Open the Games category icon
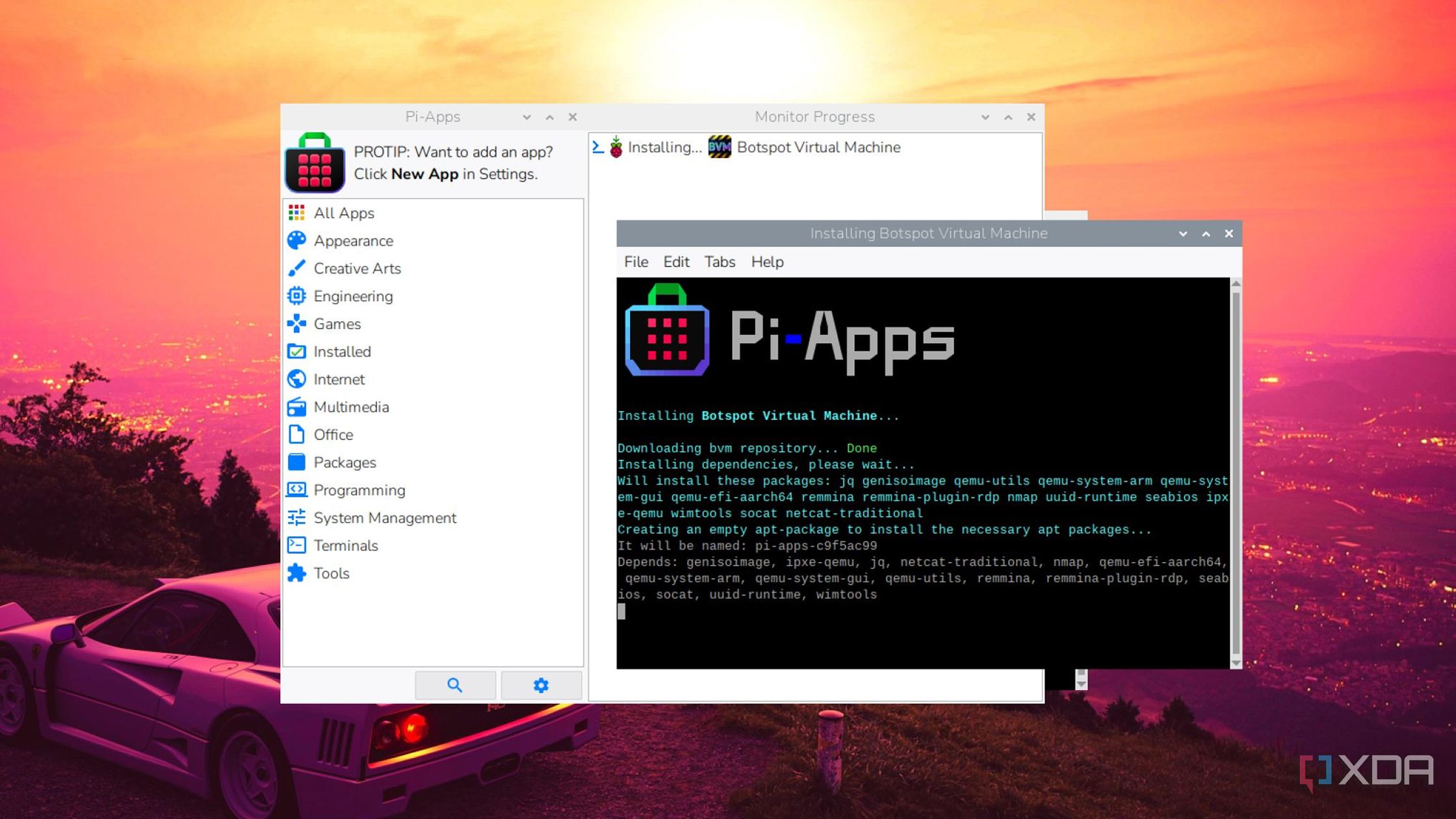This screenshot has height=819, width=1456. [x=296, y=324]
